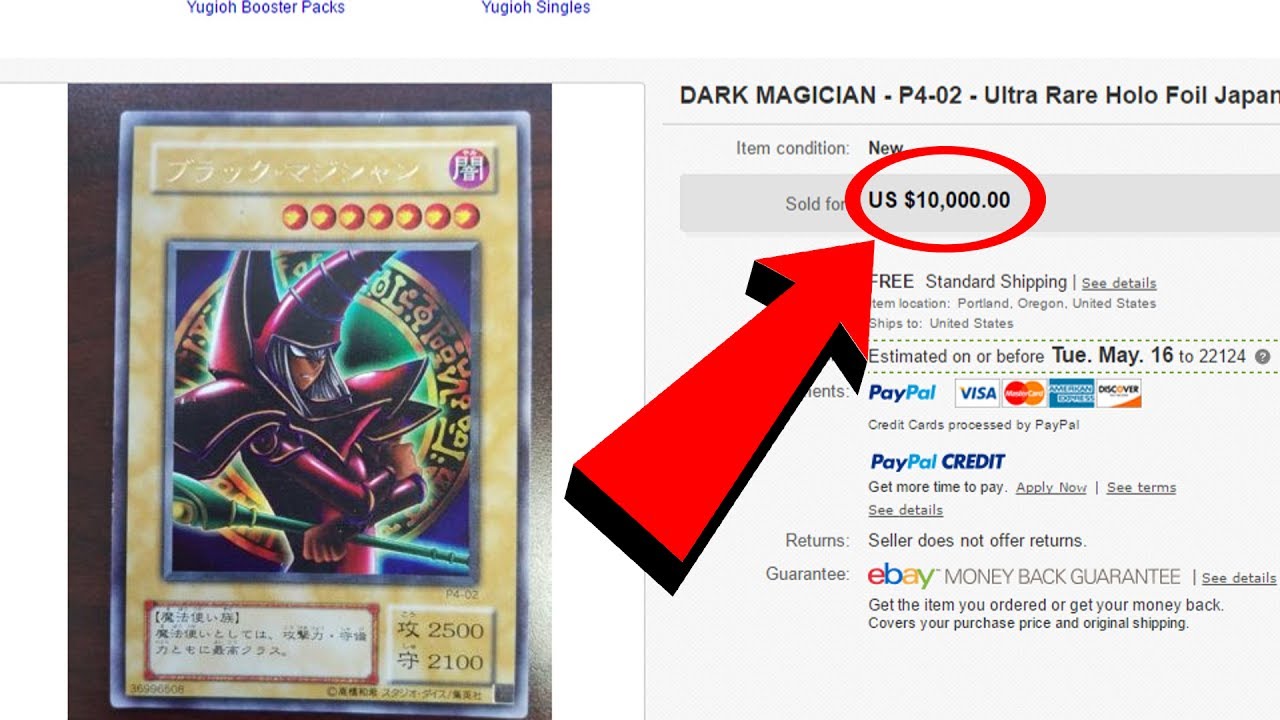
Task: Click See details under PayPal Credit
Action: click(905, 510)
